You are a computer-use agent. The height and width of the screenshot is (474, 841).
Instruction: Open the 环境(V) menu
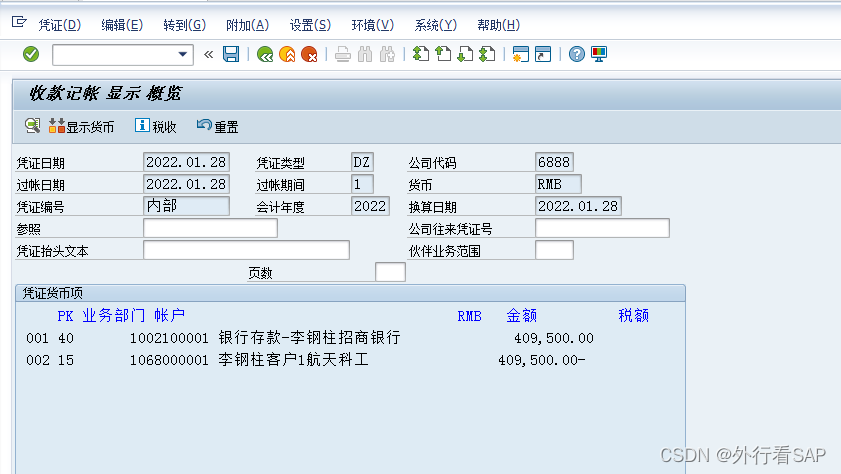(373, 25)
